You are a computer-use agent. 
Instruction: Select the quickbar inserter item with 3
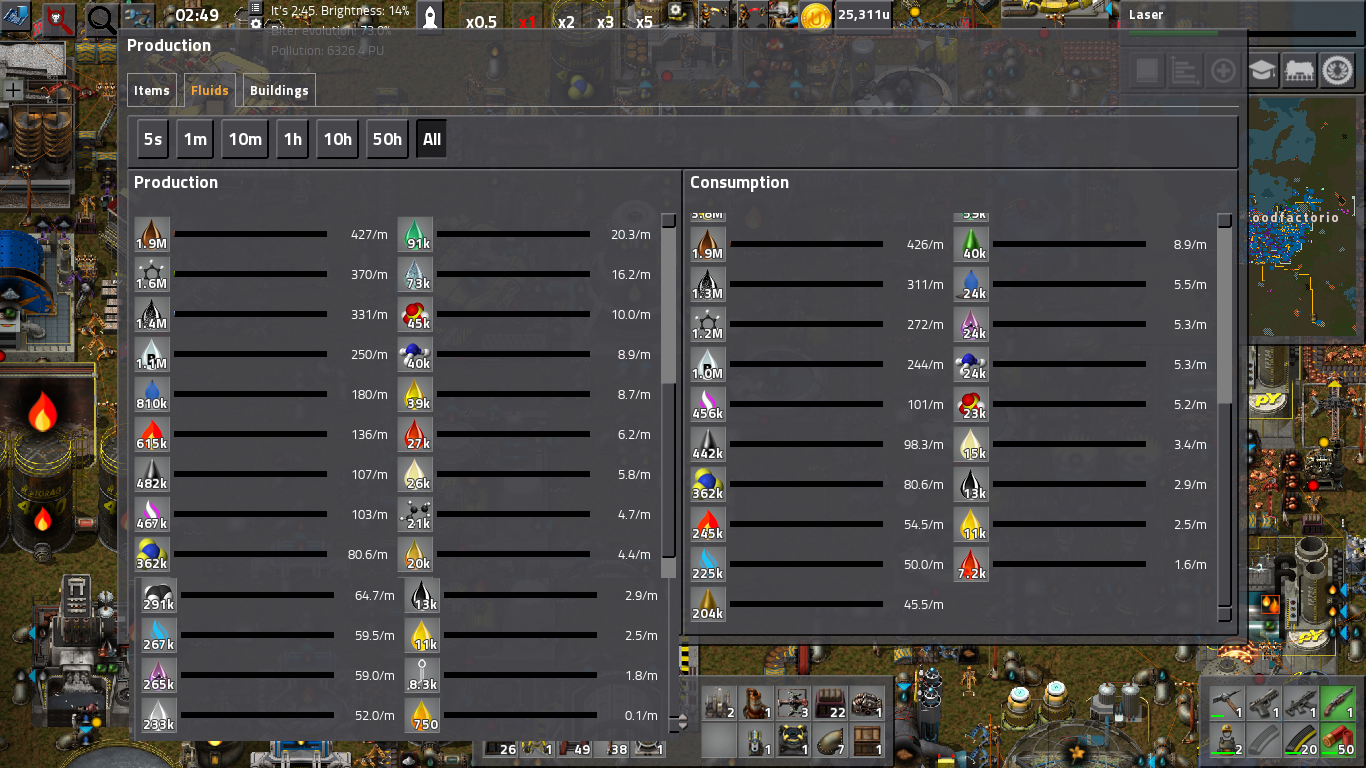click(x=793, y=703)
